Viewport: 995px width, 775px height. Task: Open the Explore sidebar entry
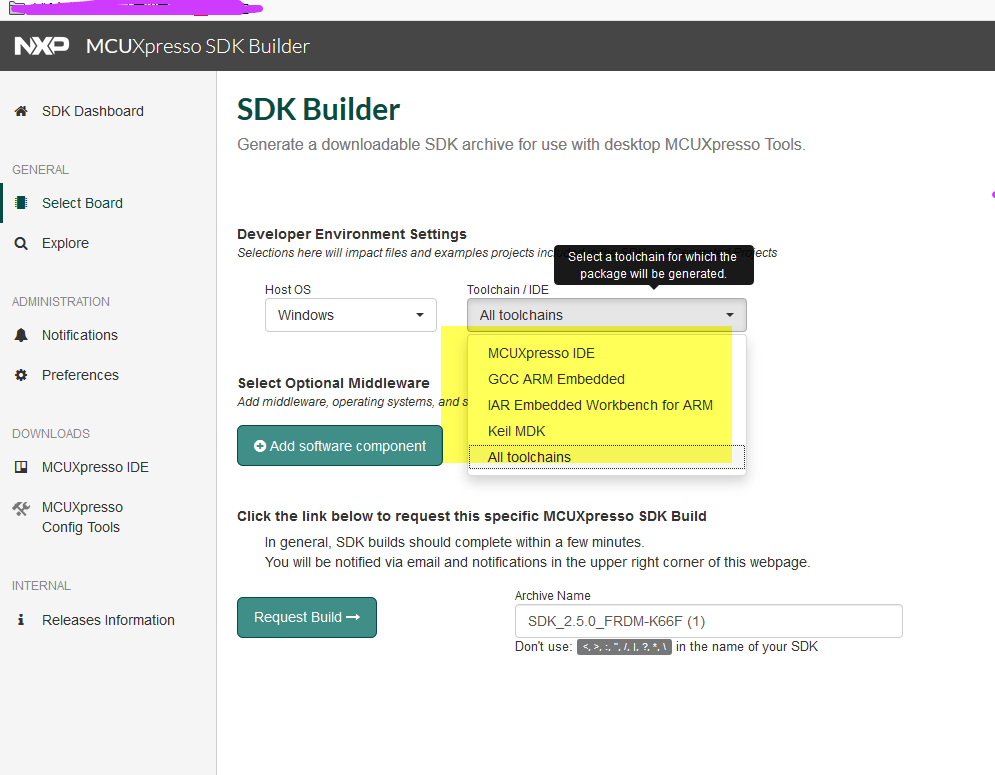click(65, 243)
